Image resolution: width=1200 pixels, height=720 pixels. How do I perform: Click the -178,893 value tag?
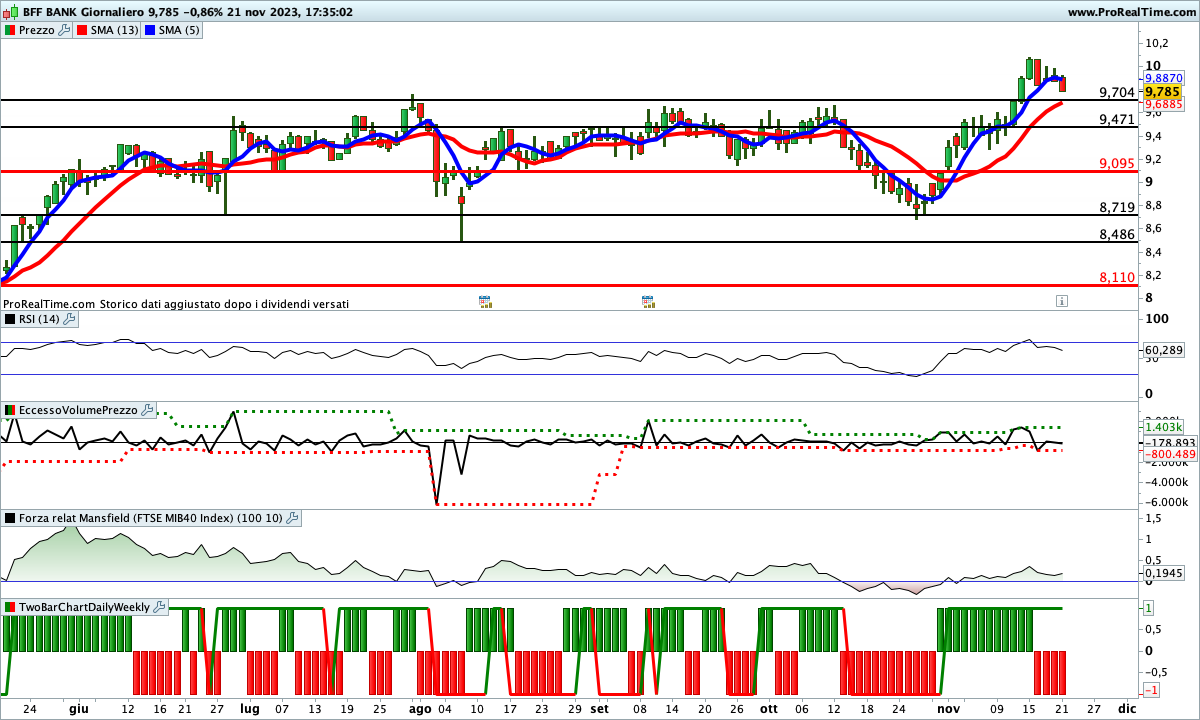point(1169,442)
